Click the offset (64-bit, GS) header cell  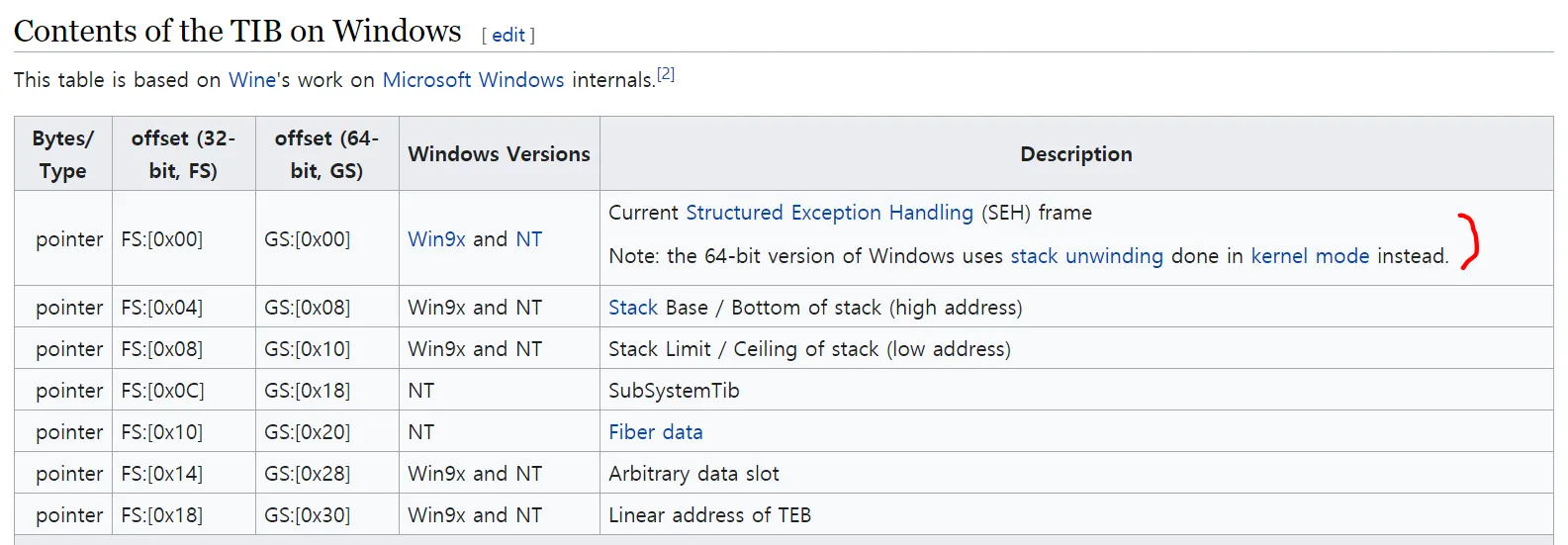tap(326, 154)
